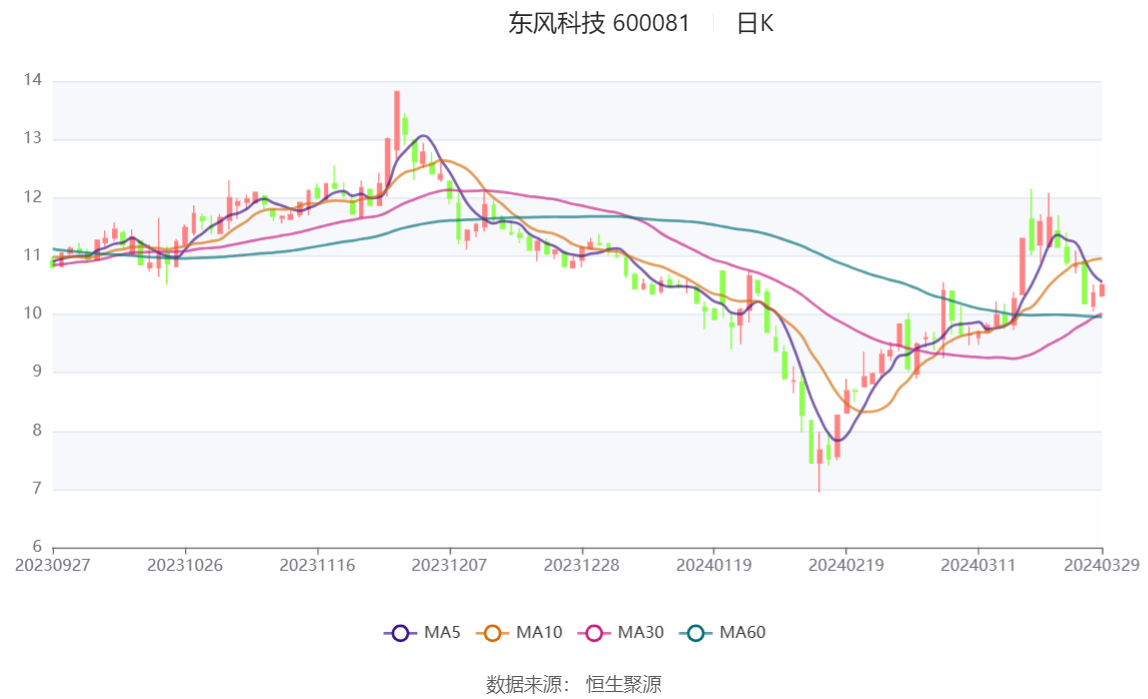Click y-axis value 9
The width and height of the screenshot is (1148, 699).
pyautogui.click(x=37, y=371)
